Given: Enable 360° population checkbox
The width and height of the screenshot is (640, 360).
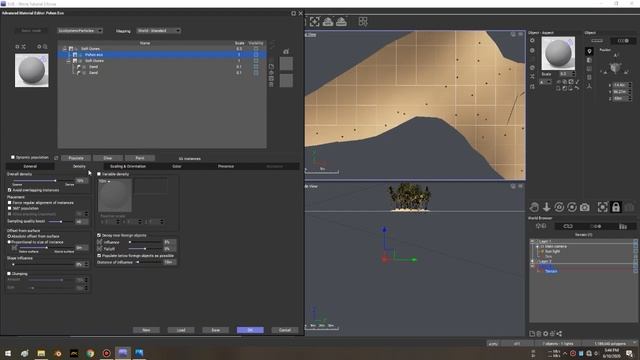Looking at the screenshot, I should [x=9, y=208].
